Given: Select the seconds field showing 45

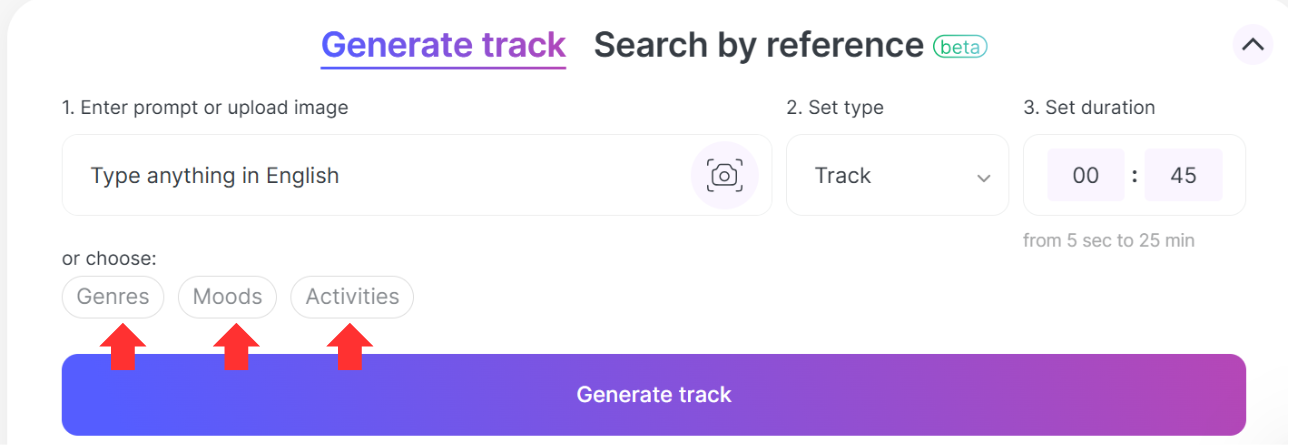Looking at the screenshot, I should coord(1183,176).
